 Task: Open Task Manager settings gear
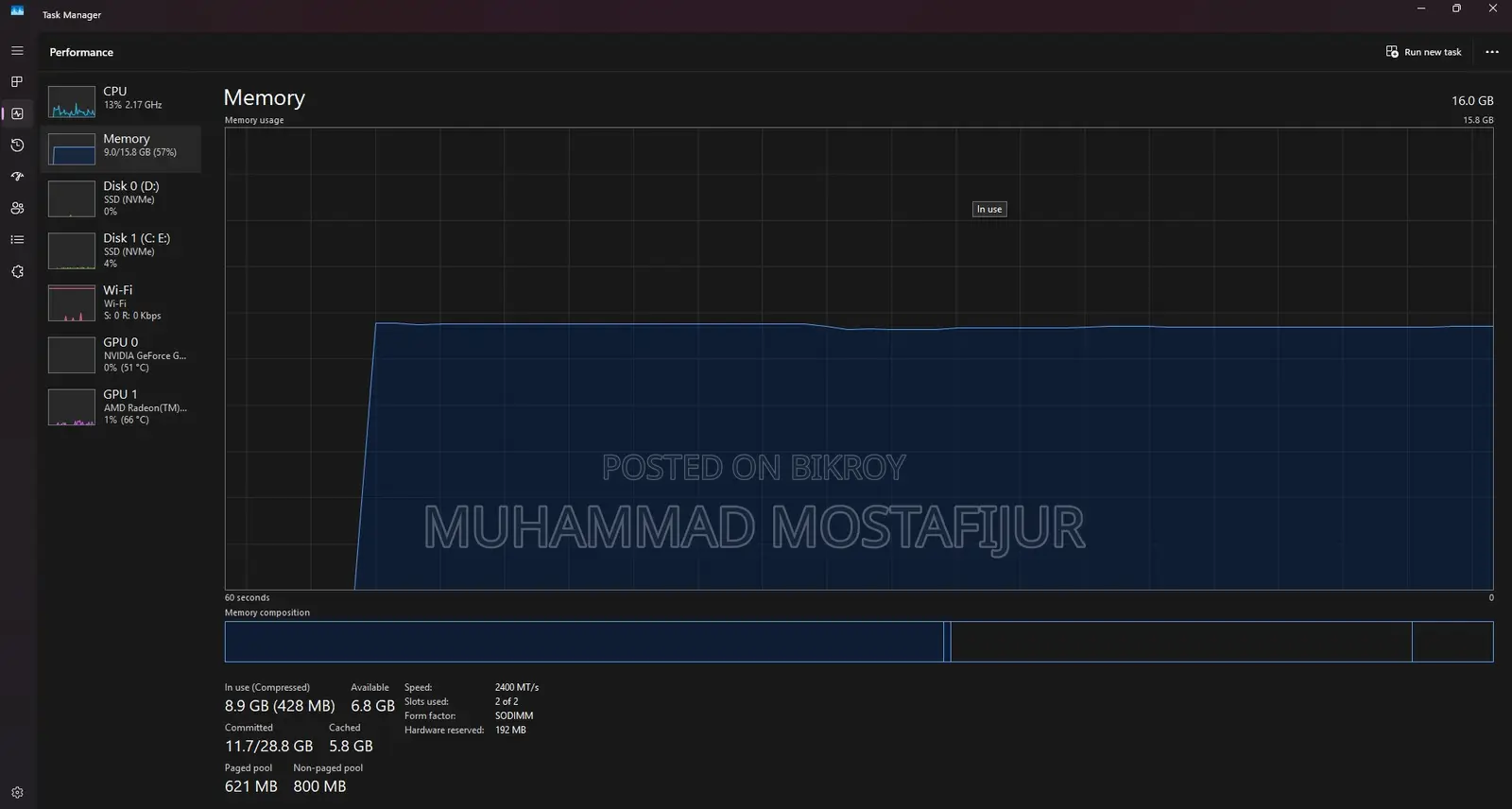(17, 793)
